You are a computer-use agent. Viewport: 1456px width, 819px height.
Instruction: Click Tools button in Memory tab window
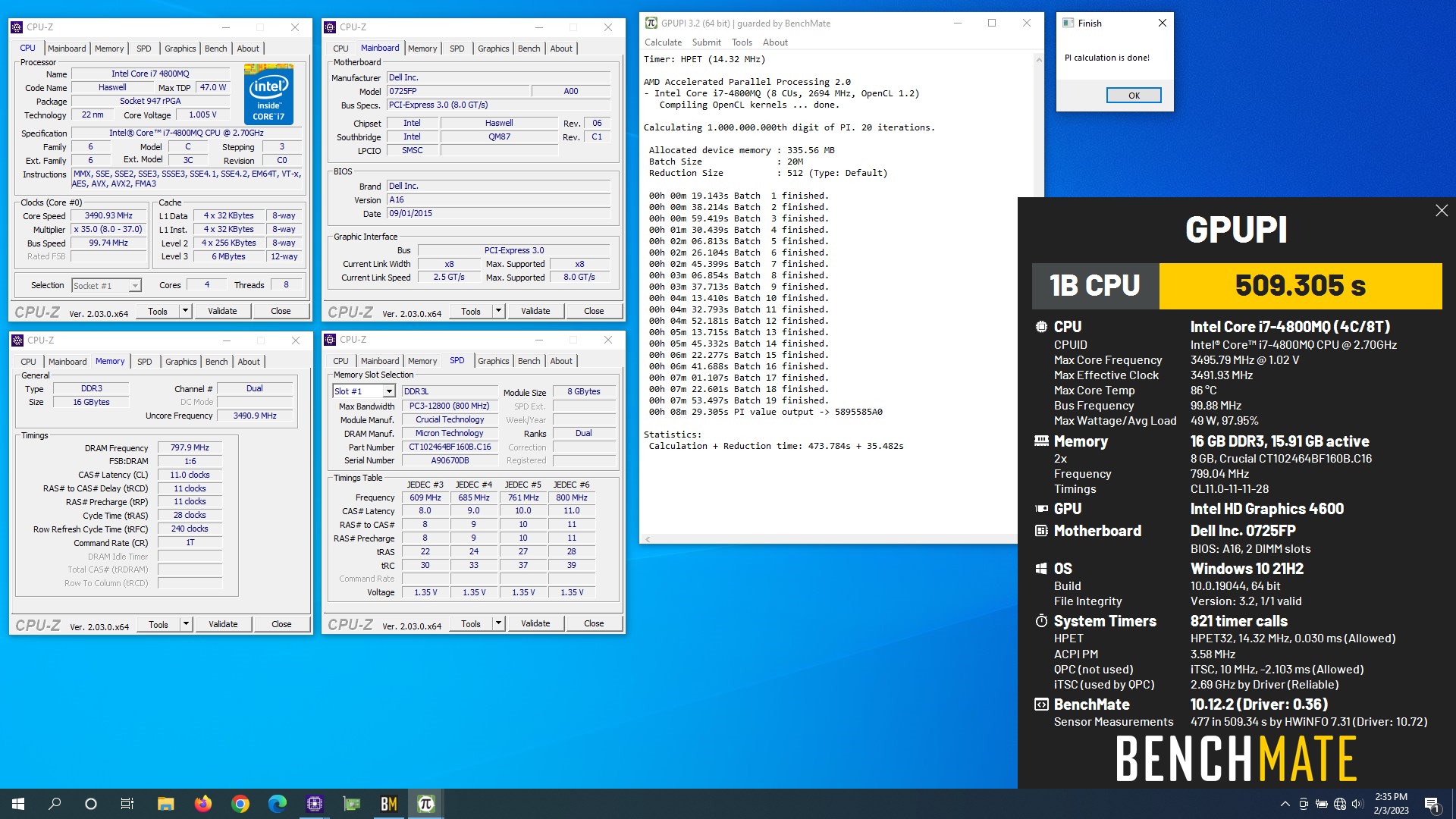[x=158, y=624]
